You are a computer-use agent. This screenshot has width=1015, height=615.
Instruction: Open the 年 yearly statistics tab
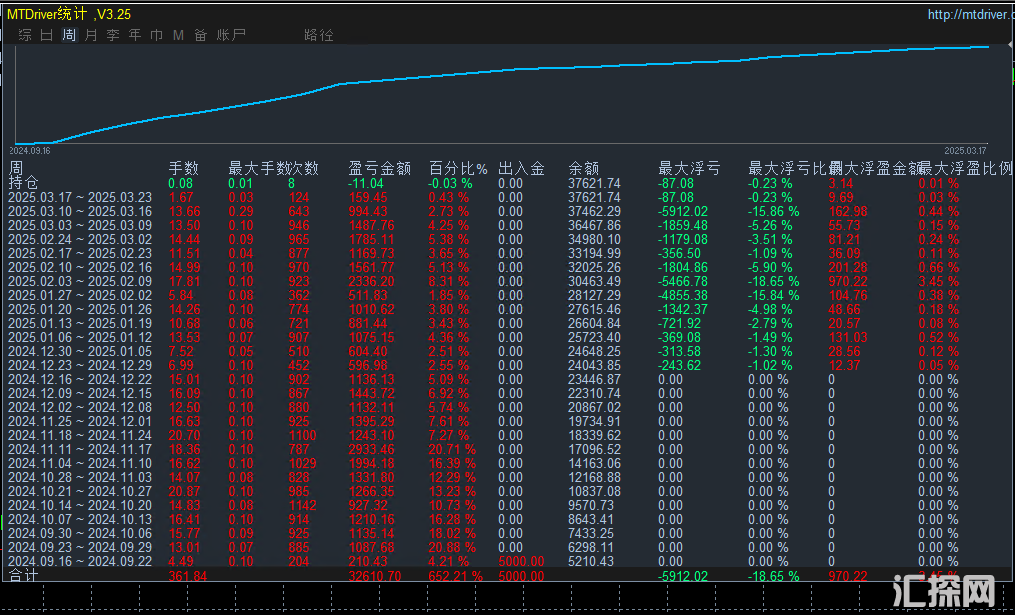coord(135,35)
